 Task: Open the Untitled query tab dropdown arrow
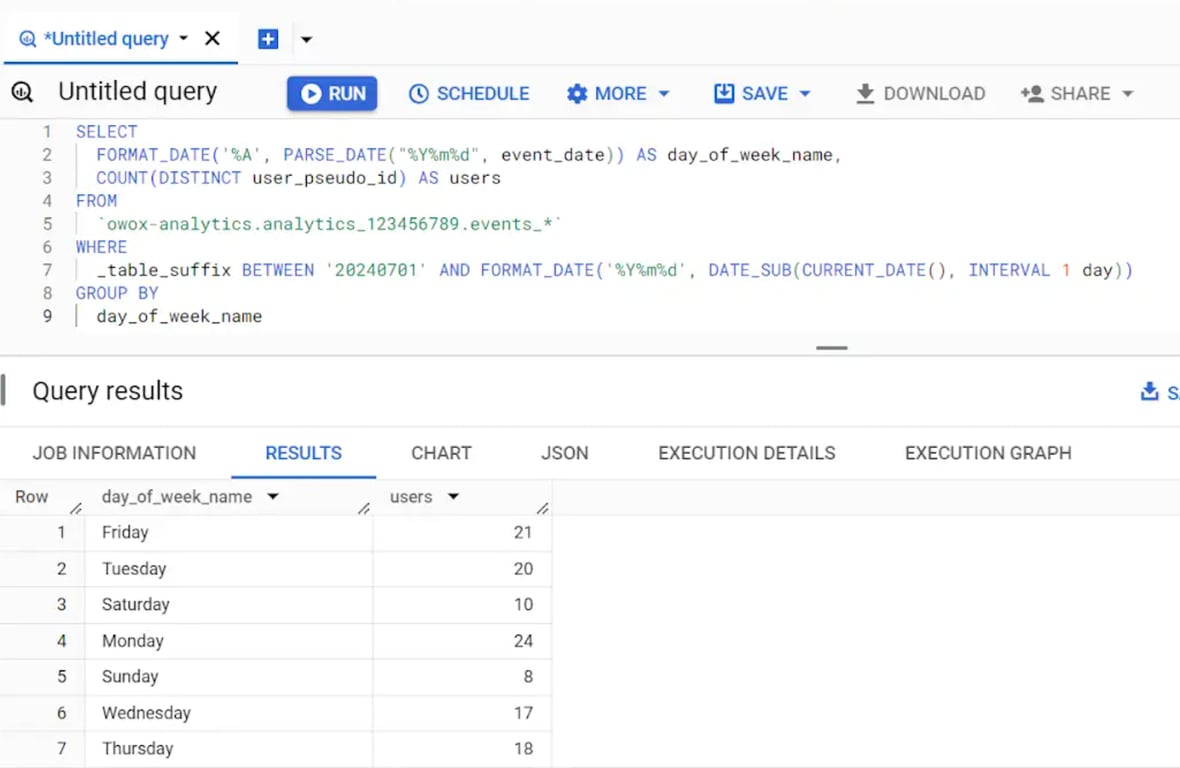[183, 38]
